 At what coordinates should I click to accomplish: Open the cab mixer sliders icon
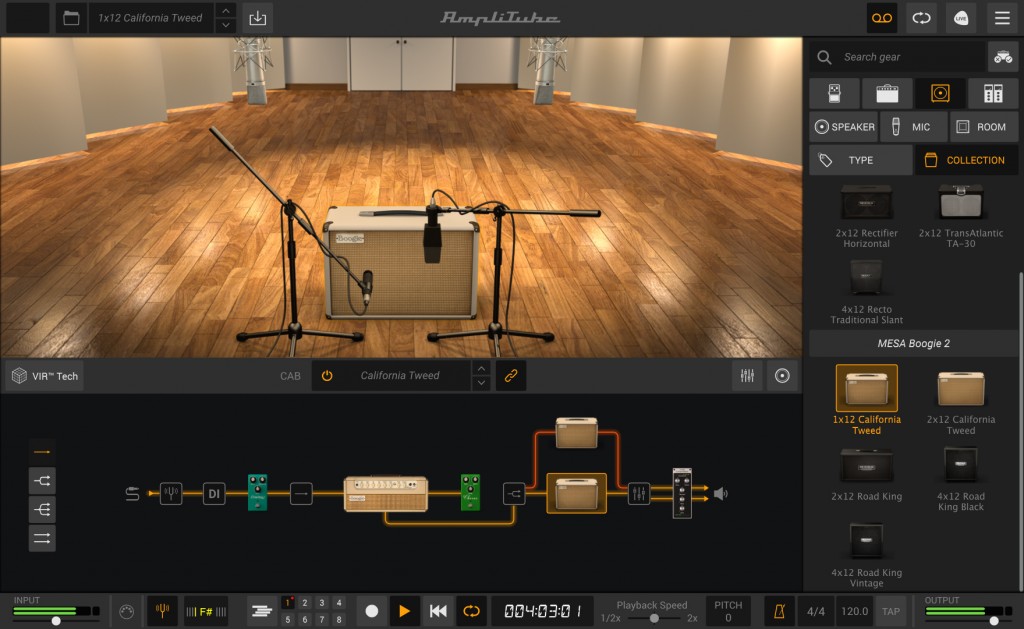[x=747, y=376]
